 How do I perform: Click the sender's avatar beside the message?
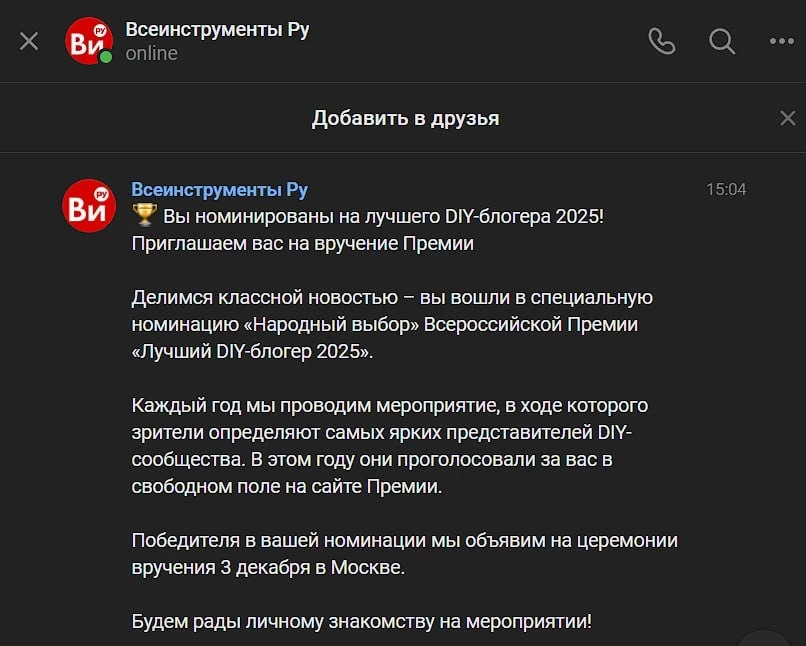coord(88,205)
